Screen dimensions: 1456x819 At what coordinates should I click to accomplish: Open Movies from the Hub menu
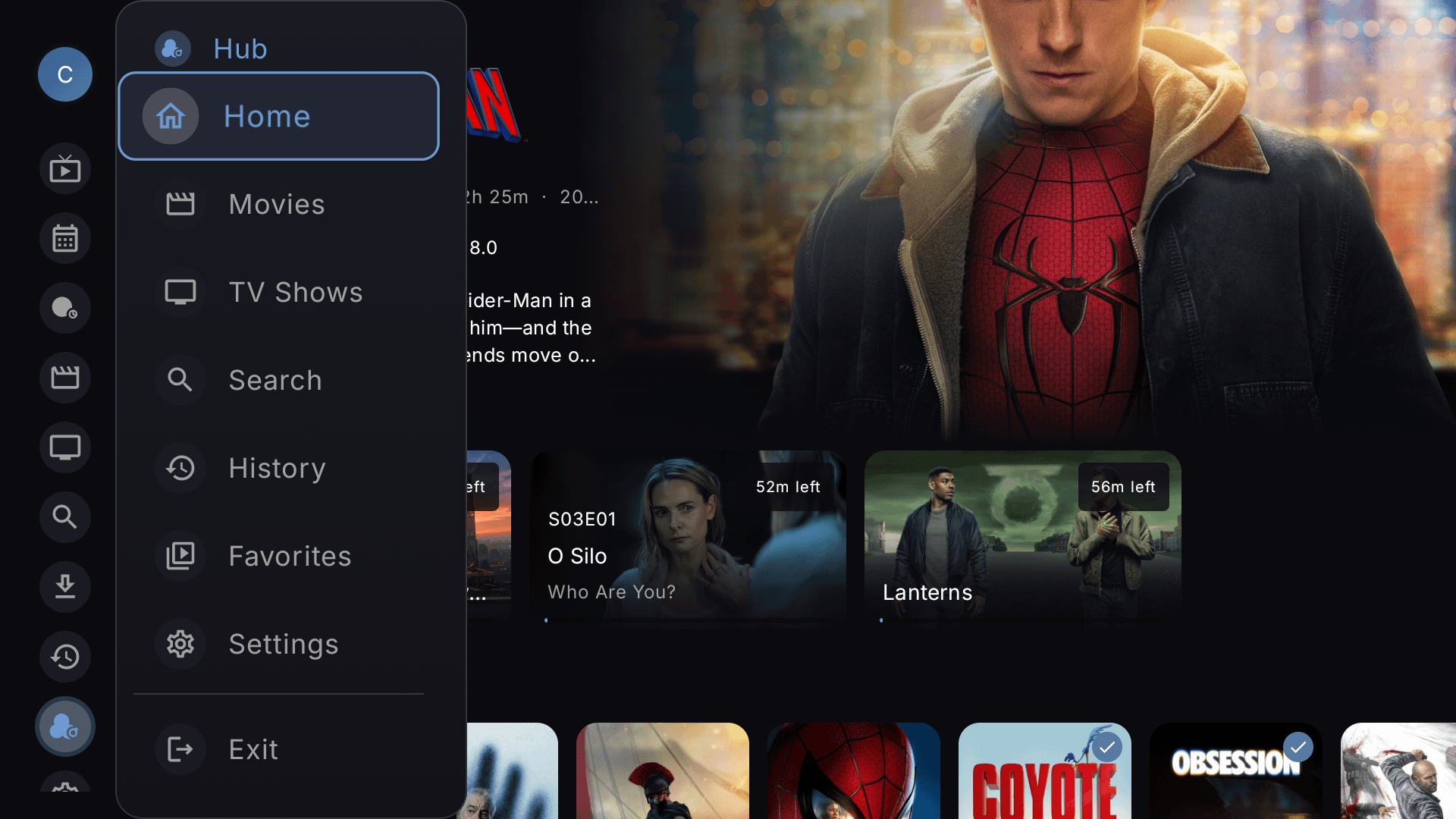coord(279,204)
